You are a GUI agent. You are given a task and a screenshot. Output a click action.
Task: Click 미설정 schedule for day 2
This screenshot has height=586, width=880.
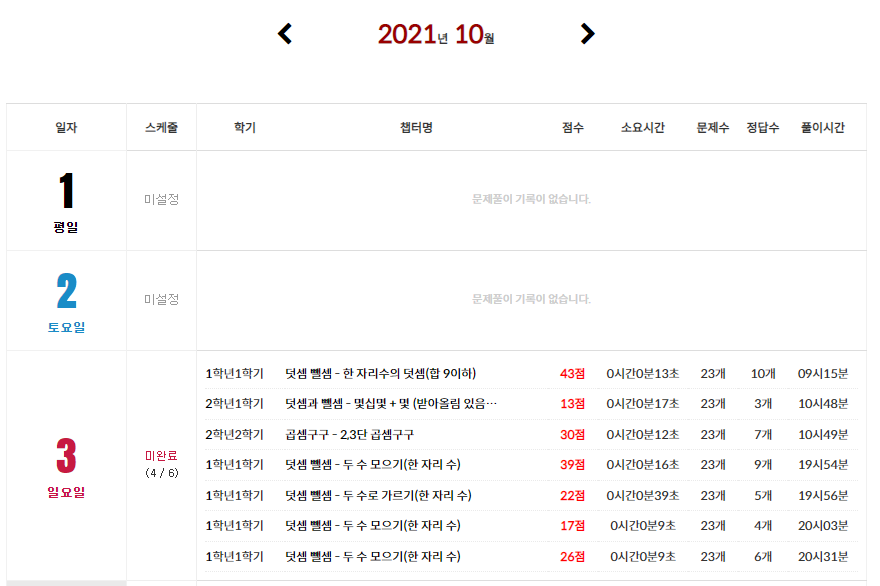tap(162, 299)
